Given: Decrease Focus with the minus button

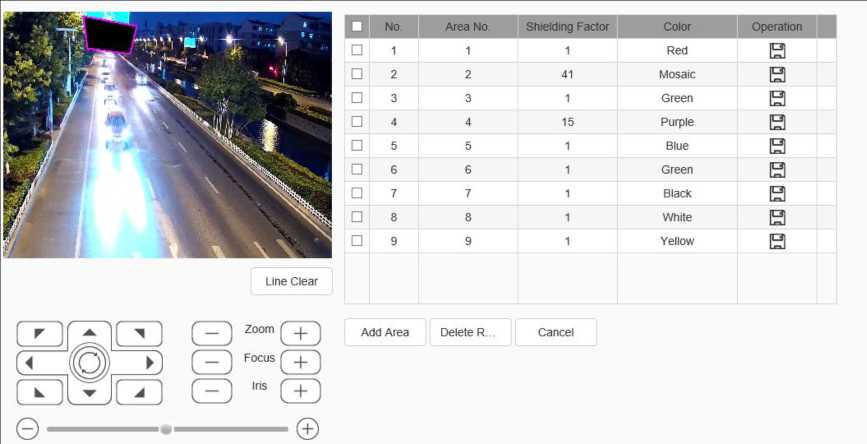Looking at the screenshot, I should pyautogui.click(x=211, y=362).
